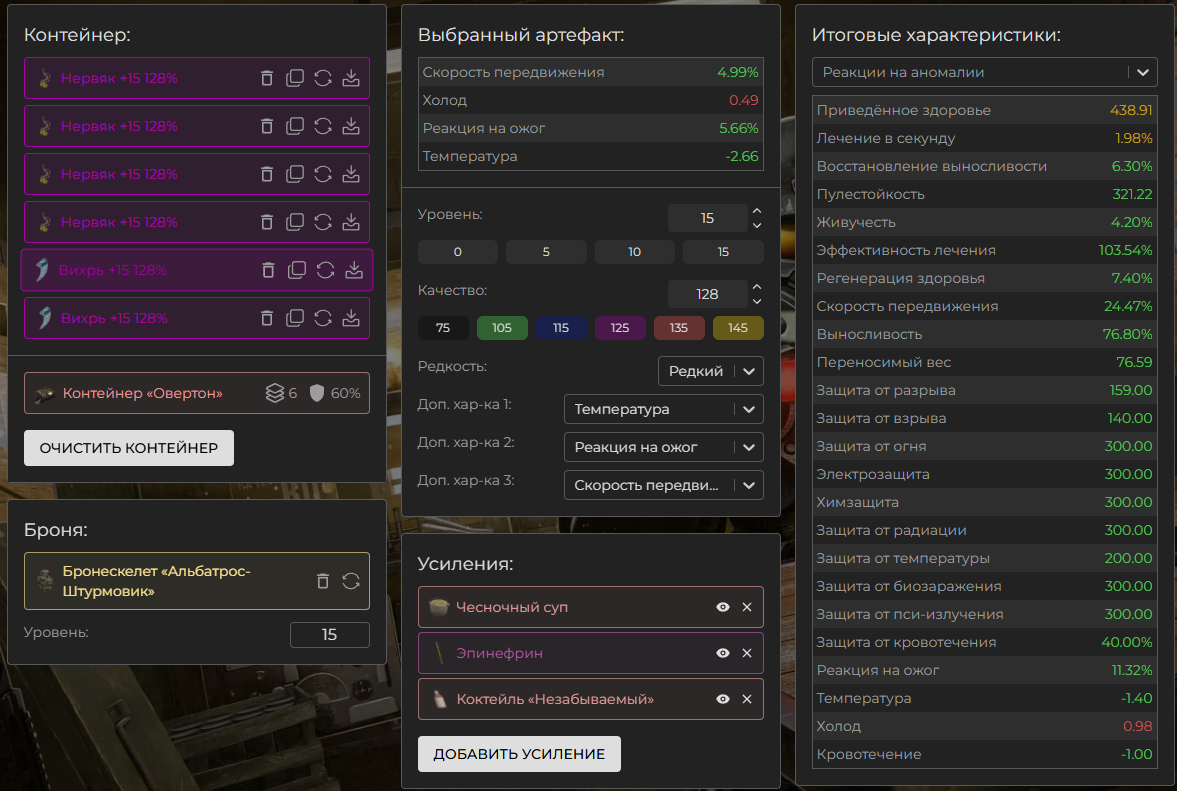Remove the Бронескелет «Альбатрос-Штурмовик» armor with trash icon
Image resolution: width=1177 pixels, height=791 pixels.
[x=323, y=581]
